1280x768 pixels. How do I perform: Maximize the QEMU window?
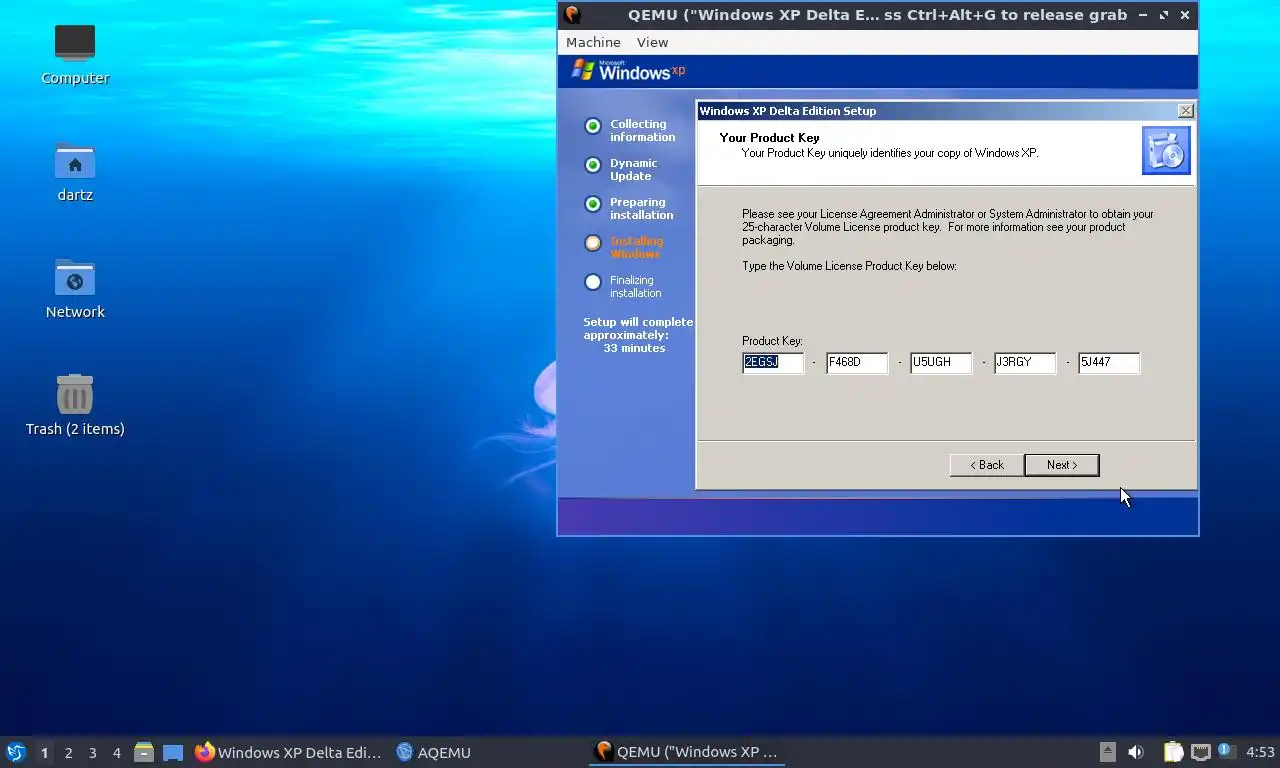(x=1164, y=15)
